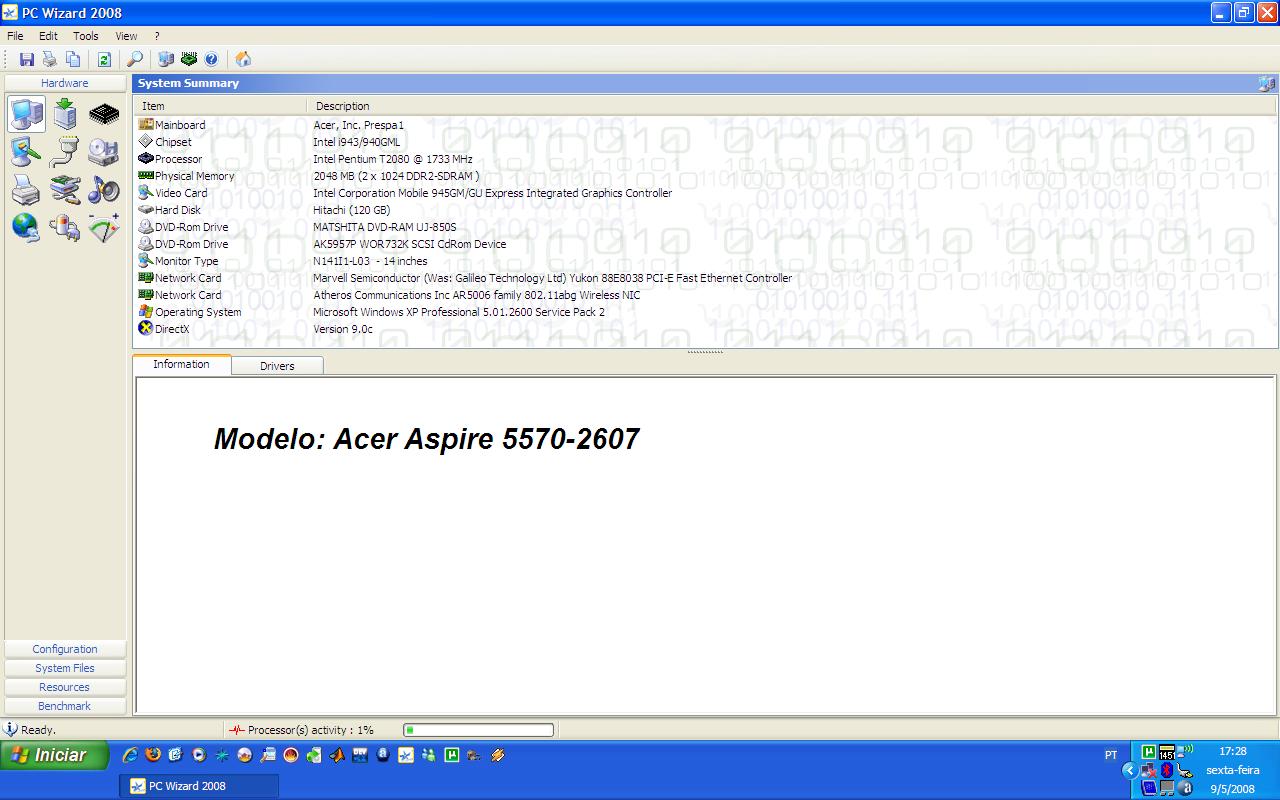Select the Video monitor icon in sidebar

point(27,152)
